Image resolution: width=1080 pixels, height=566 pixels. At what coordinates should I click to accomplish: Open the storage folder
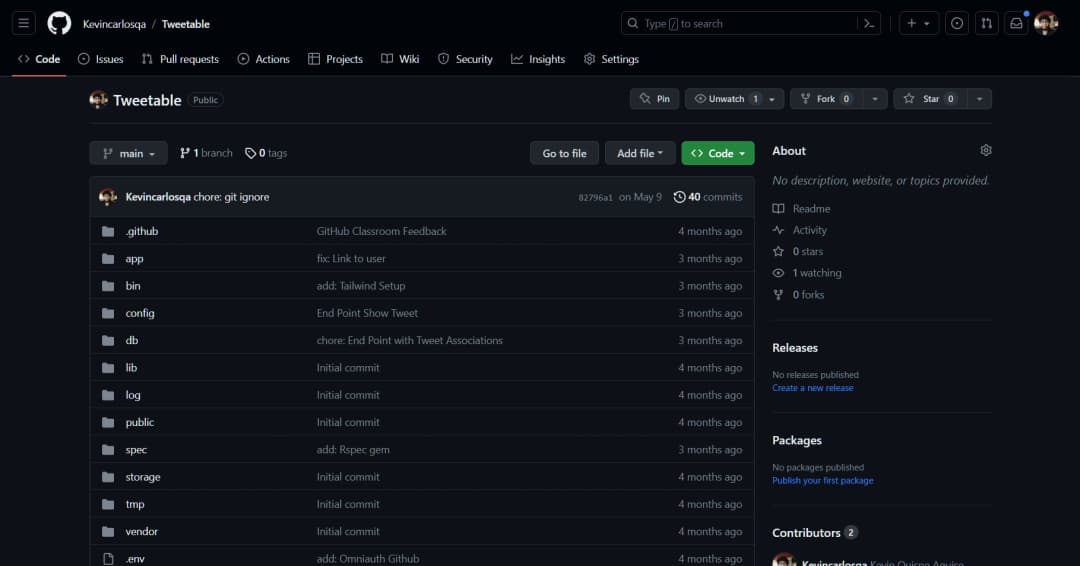[x=143, y=476]
